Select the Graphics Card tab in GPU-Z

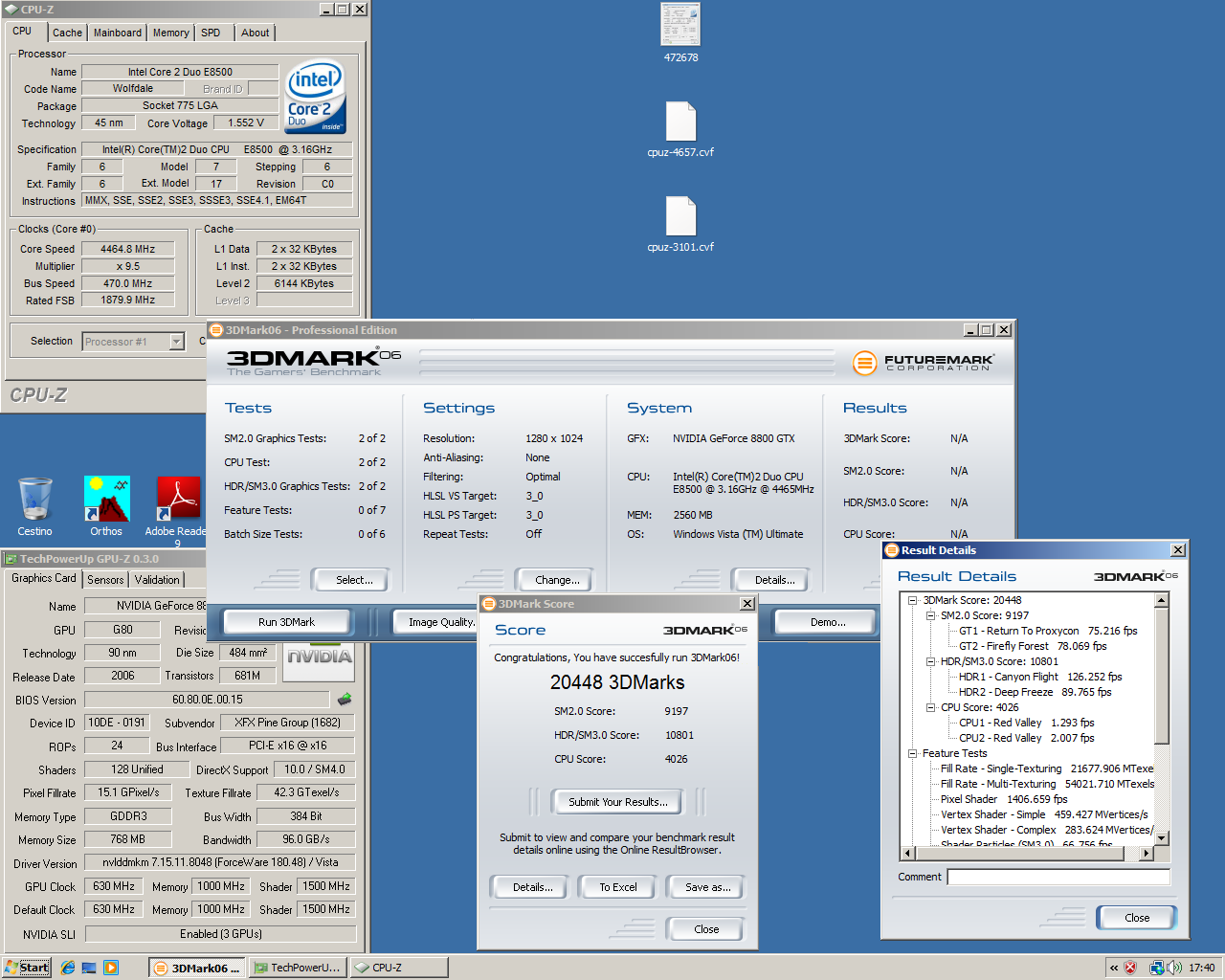[44, 578]
